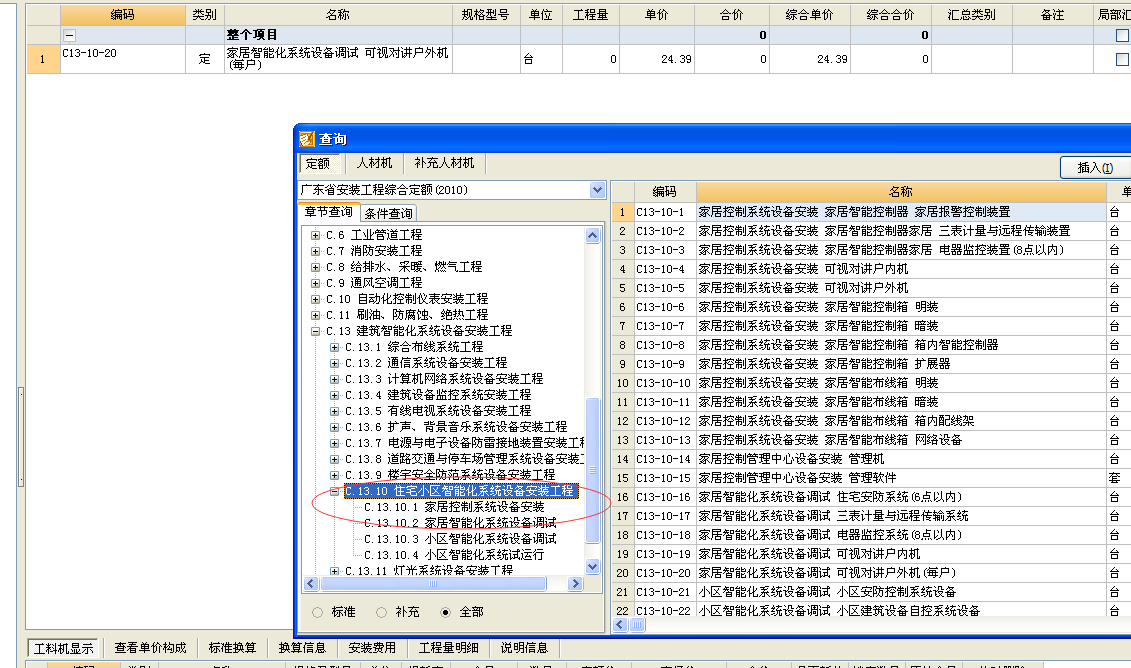Image resolution: width=1131 pixels, height=668 pixels.
Task: Expand the C.7 消防工程 node
Action: 315,251
